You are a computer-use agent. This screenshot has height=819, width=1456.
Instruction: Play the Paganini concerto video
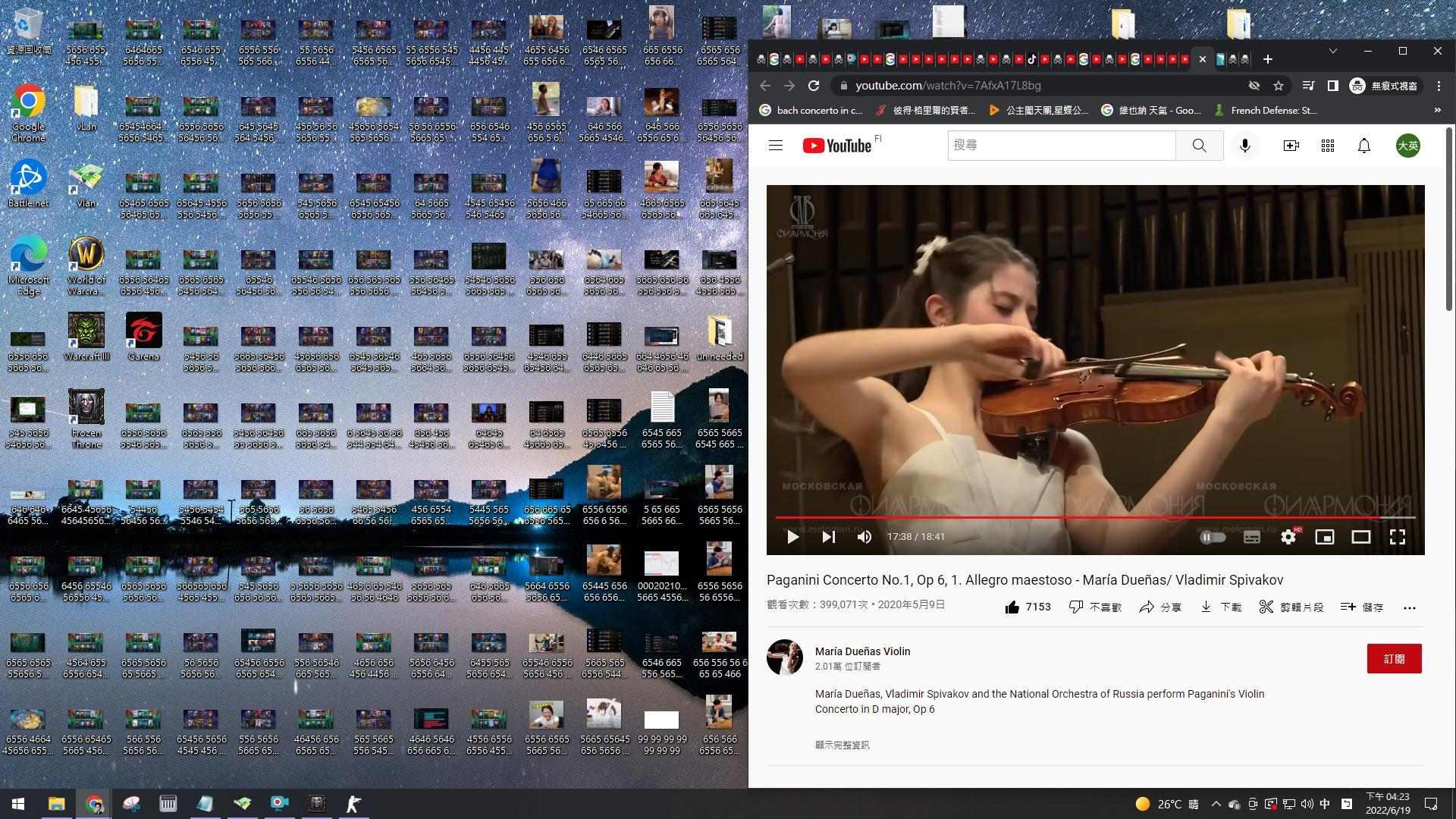click(792, 537)
